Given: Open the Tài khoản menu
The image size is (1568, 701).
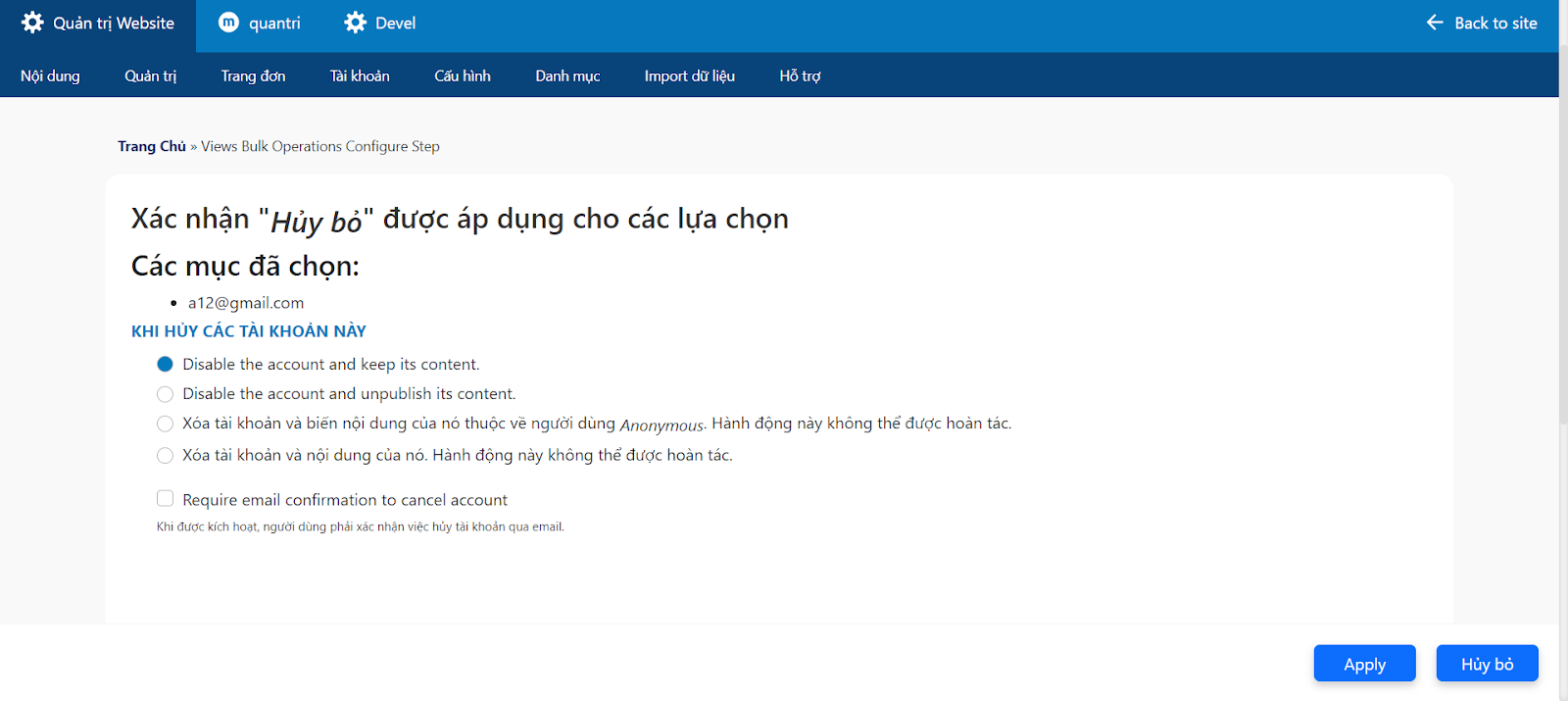Looking at the screenshot, I should pyautogui.click(x=360, y=75).
